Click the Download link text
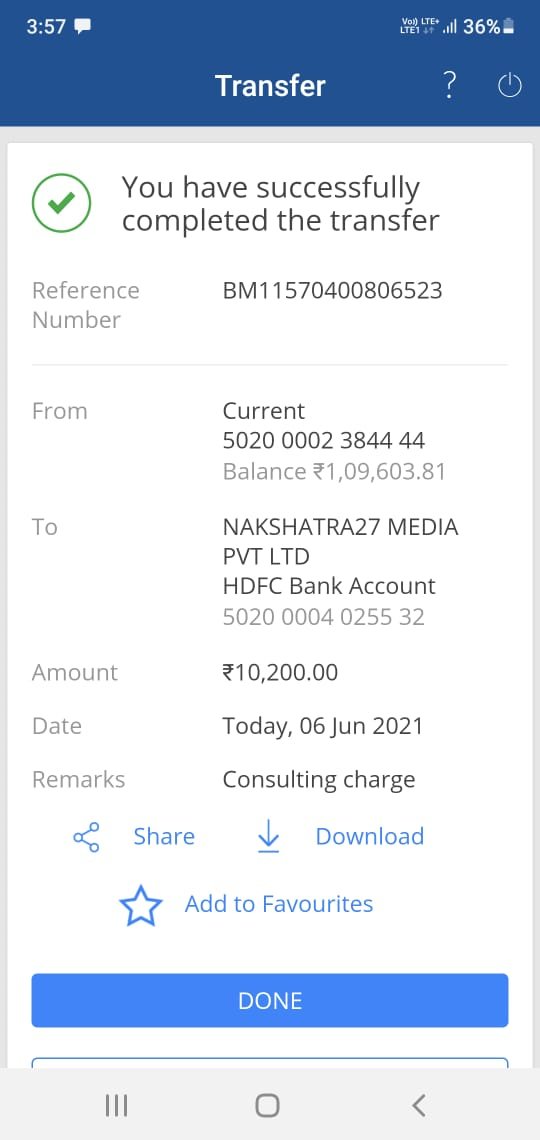This screenshot has width=540, height=1140. pyautogui.click(x=369, y=836)
